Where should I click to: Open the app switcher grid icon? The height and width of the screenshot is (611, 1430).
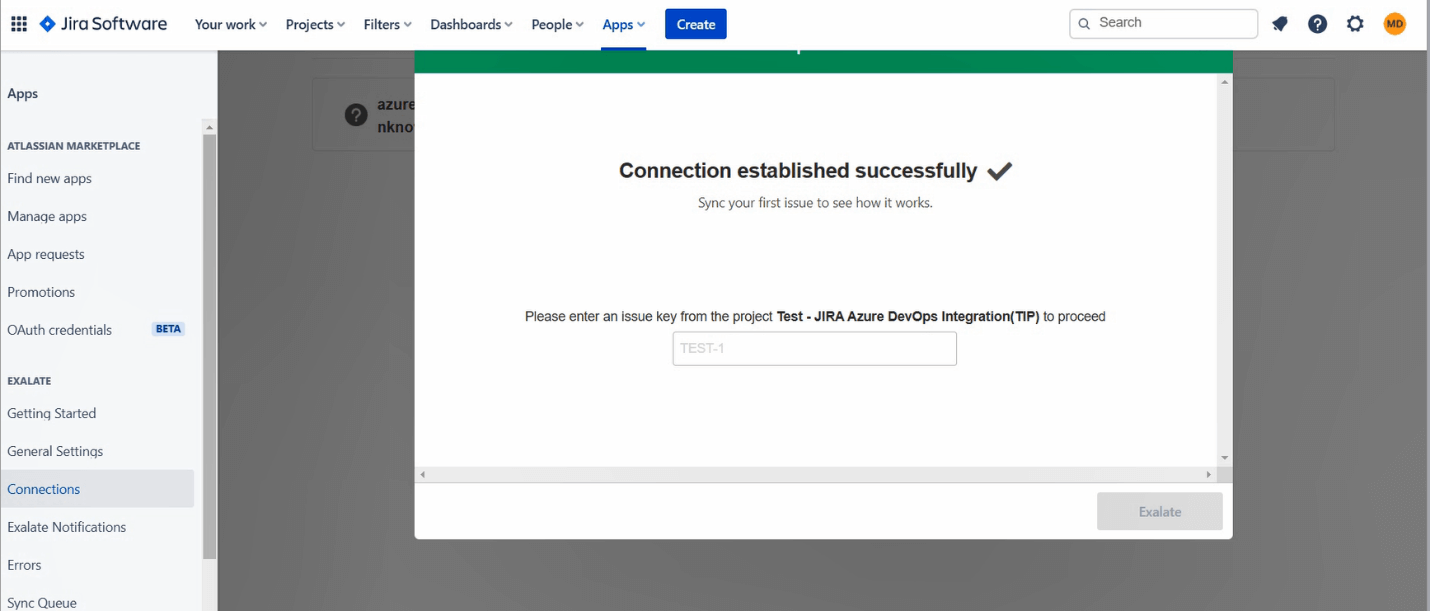[x=18, y=24]
